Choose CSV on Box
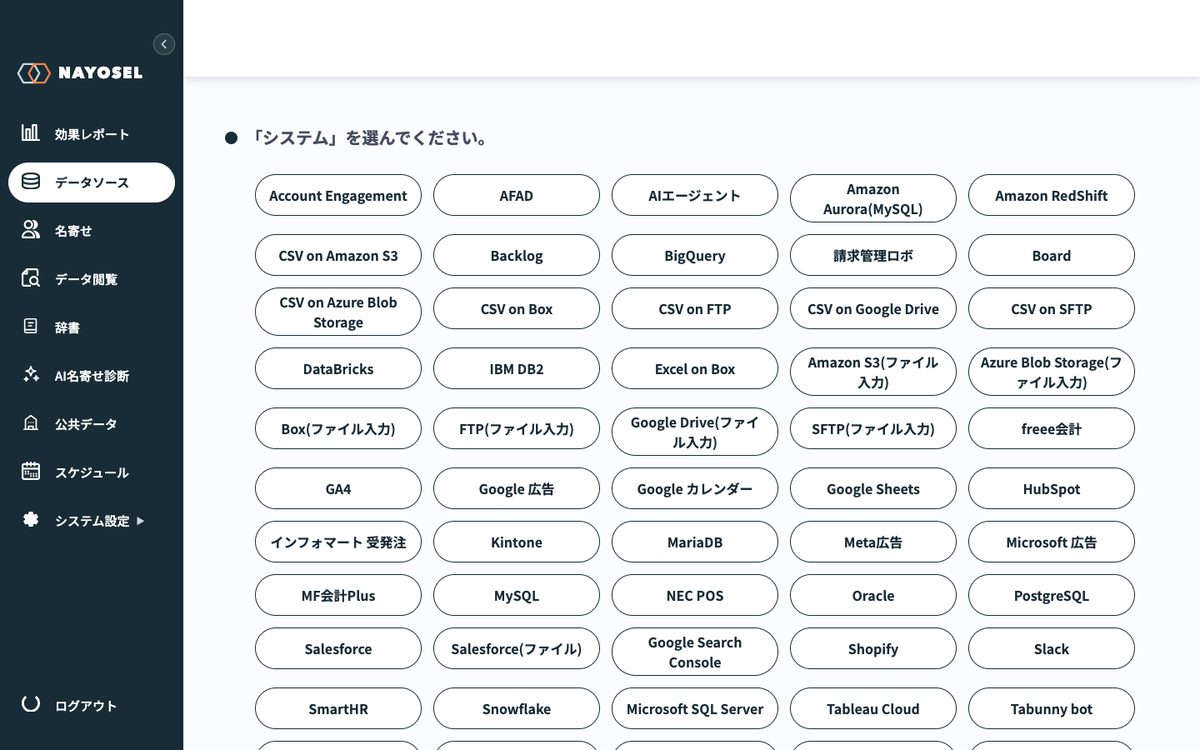 tap(516, 309)
